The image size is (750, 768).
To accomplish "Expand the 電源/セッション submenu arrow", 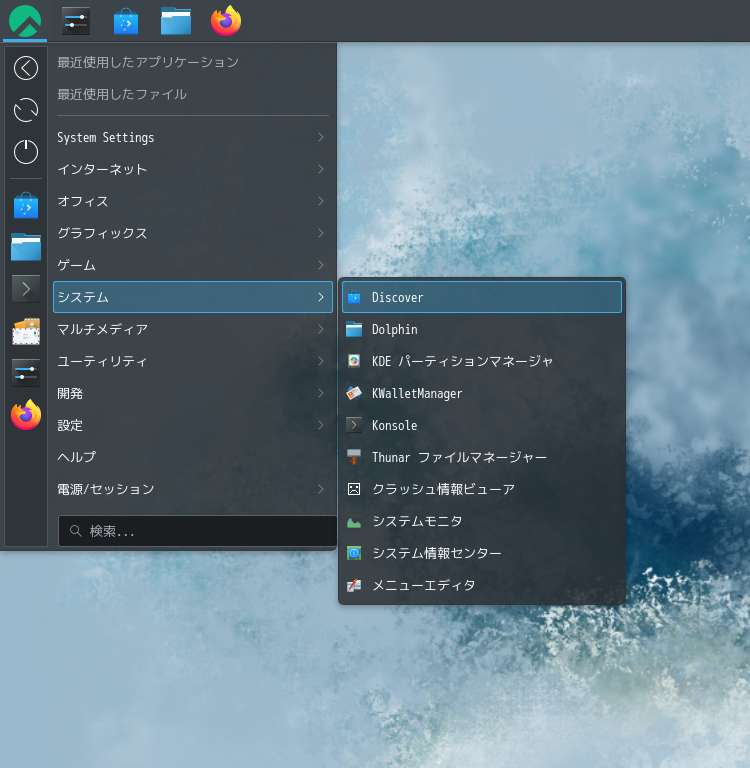I will point(321,489).
